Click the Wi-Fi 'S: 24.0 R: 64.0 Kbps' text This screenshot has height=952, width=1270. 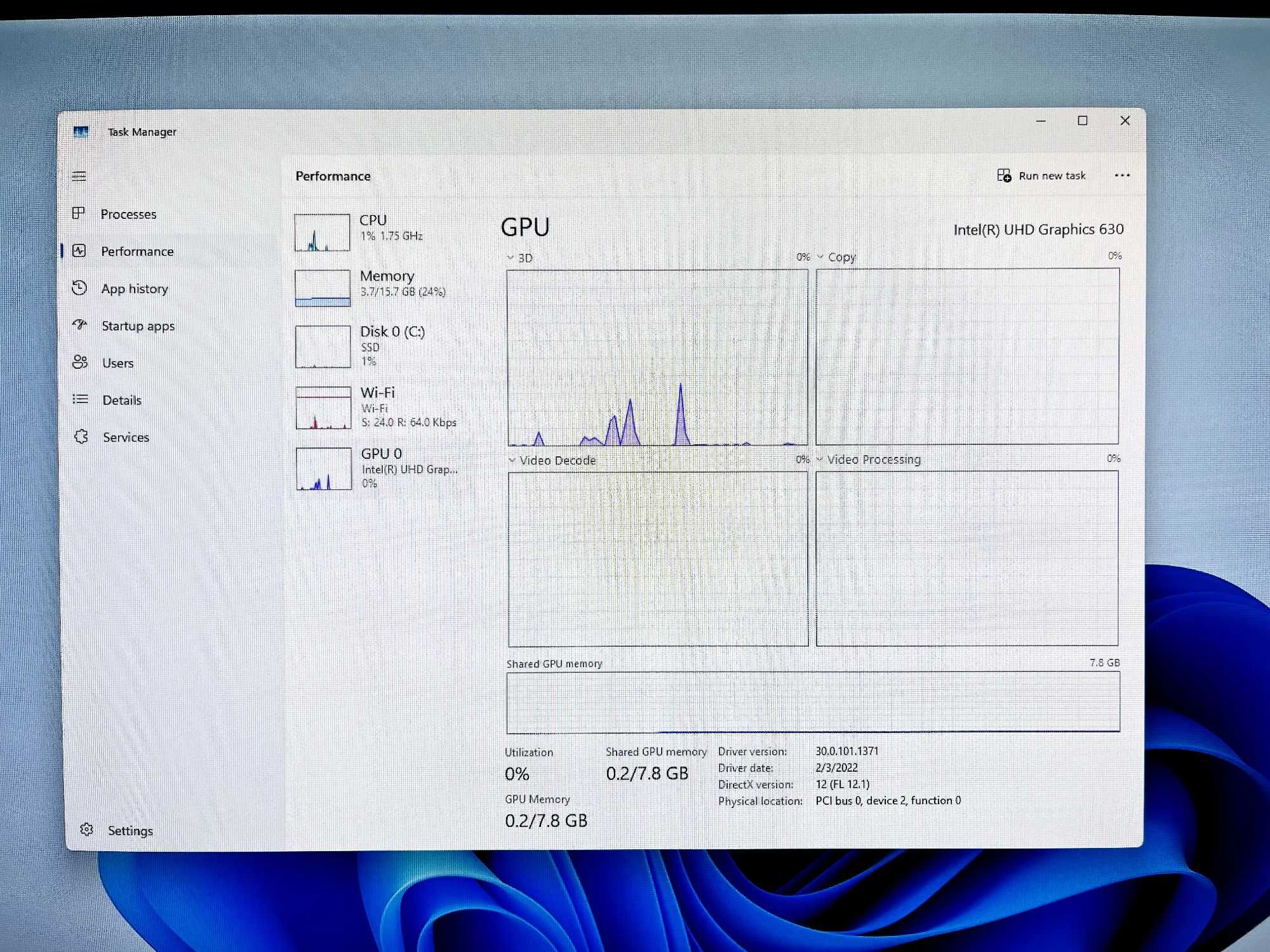pos(409,422)
